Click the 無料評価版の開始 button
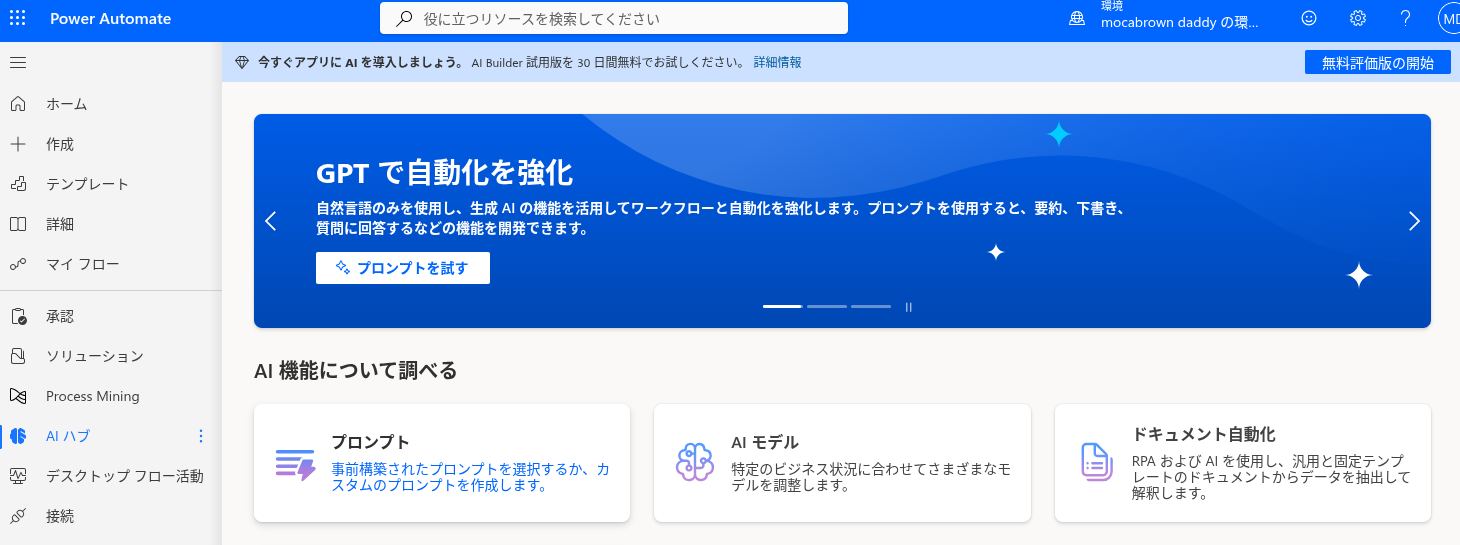The image size is (1460, 545). [1378, 62]
